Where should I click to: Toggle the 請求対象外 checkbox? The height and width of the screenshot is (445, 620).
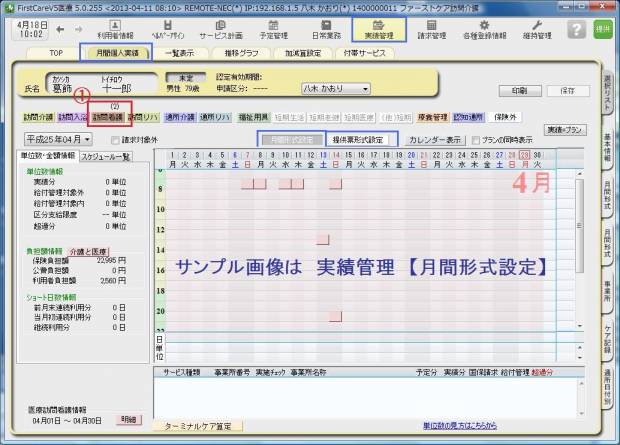point(113,140)
